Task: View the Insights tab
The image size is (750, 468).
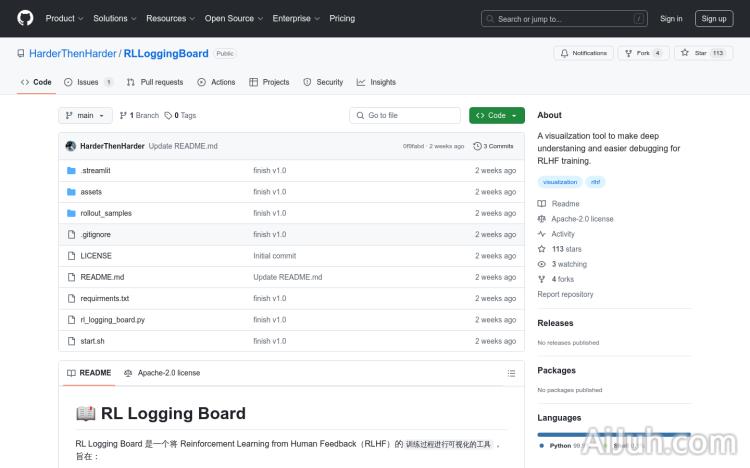Action: pyautogui.click(x=376, y=82)
